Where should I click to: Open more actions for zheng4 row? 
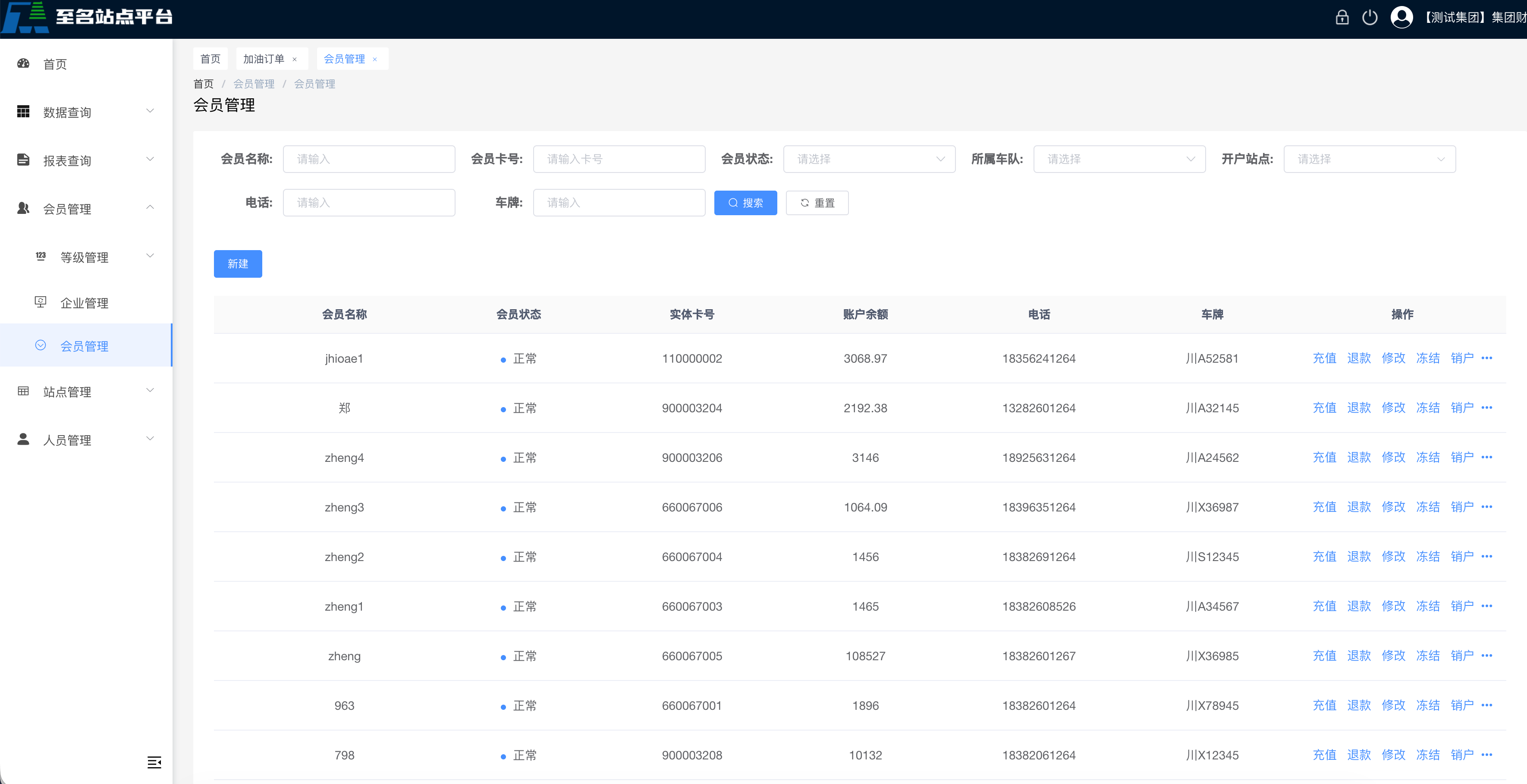pos(1487,458)
